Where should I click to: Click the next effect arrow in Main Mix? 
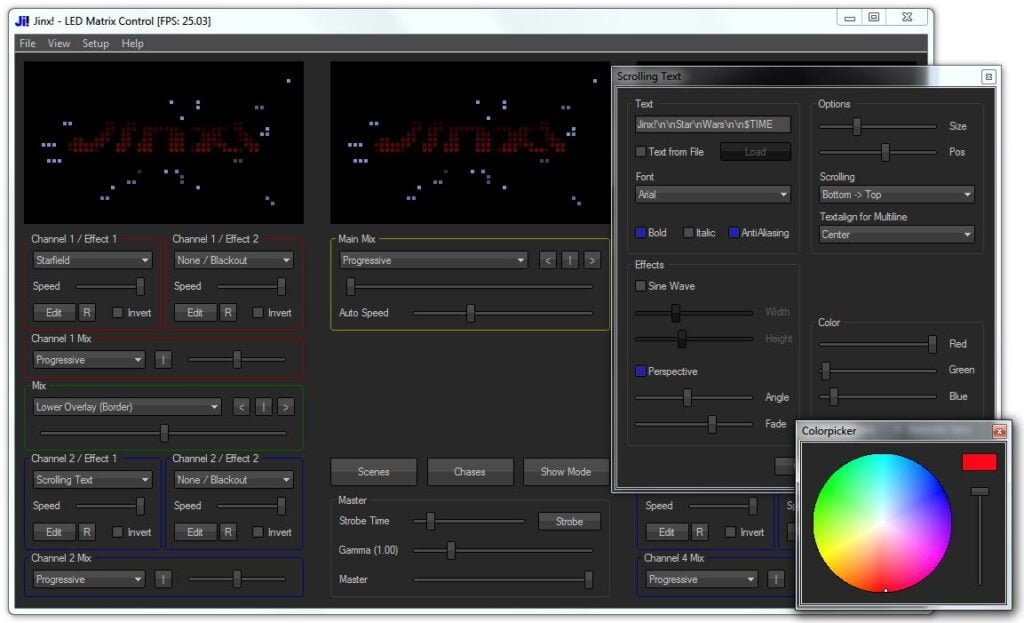pos(590,259)
